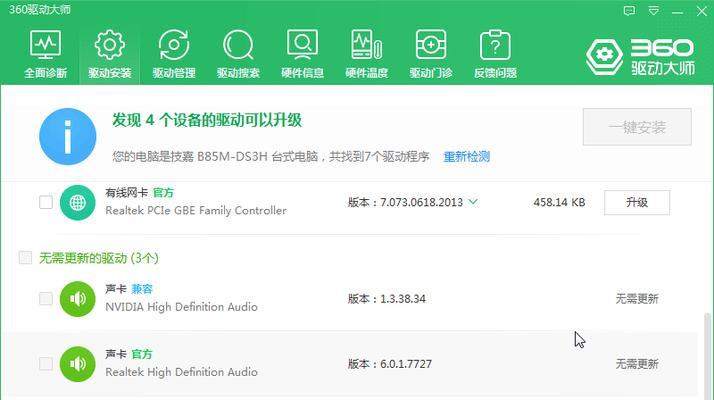Screen dimensions: 714x400
Task: Click the NVIDIA High Definition Audio speaker icon
Action: pos(77,299)
